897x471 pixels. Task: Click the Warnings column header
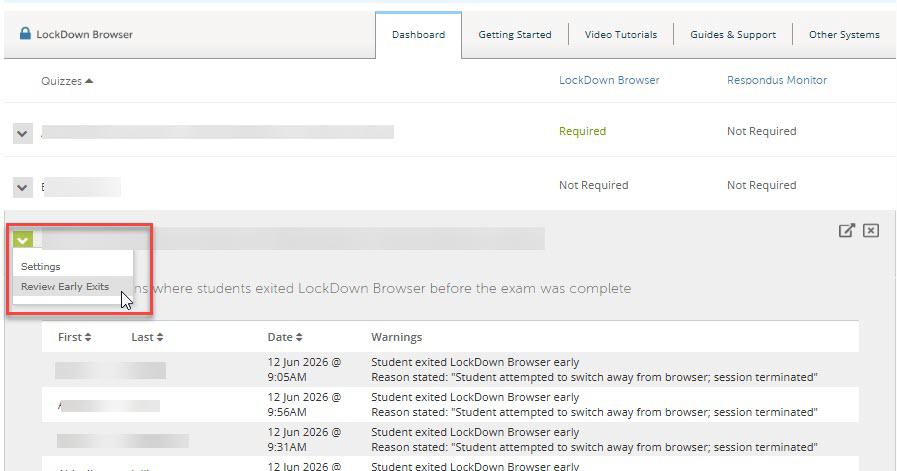point(396,337)
